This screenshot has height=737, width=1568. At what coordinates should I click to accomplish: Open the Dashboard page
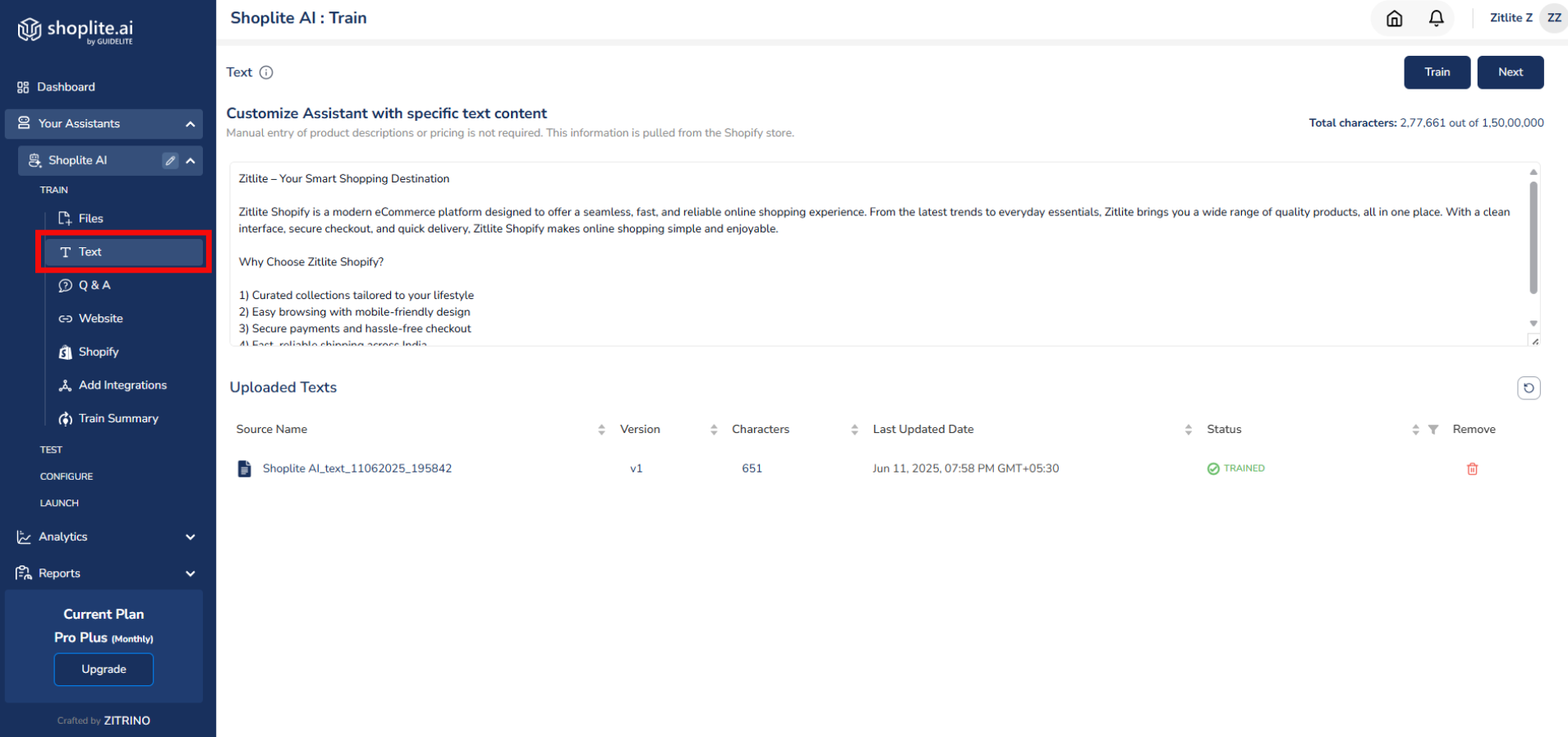pos(66,87)
